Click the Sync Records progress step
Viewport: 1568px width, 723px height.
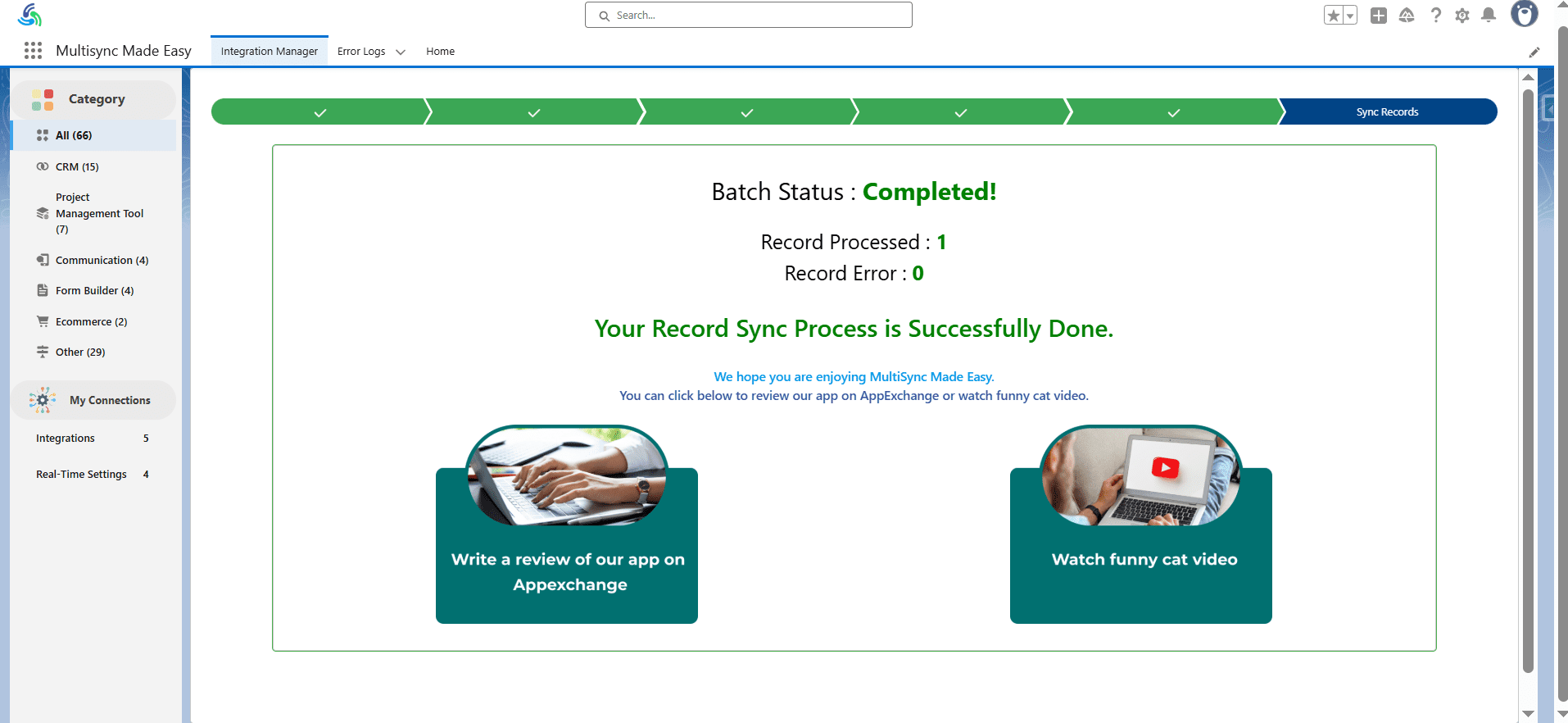click(1387, 112)
